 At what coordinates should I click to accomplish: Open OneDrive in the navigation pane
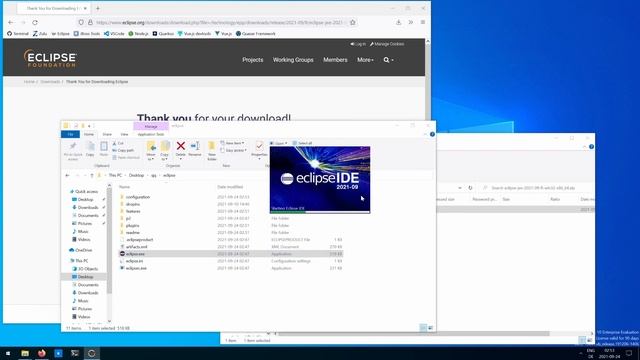pyautogui.click(x=83, y=250)
